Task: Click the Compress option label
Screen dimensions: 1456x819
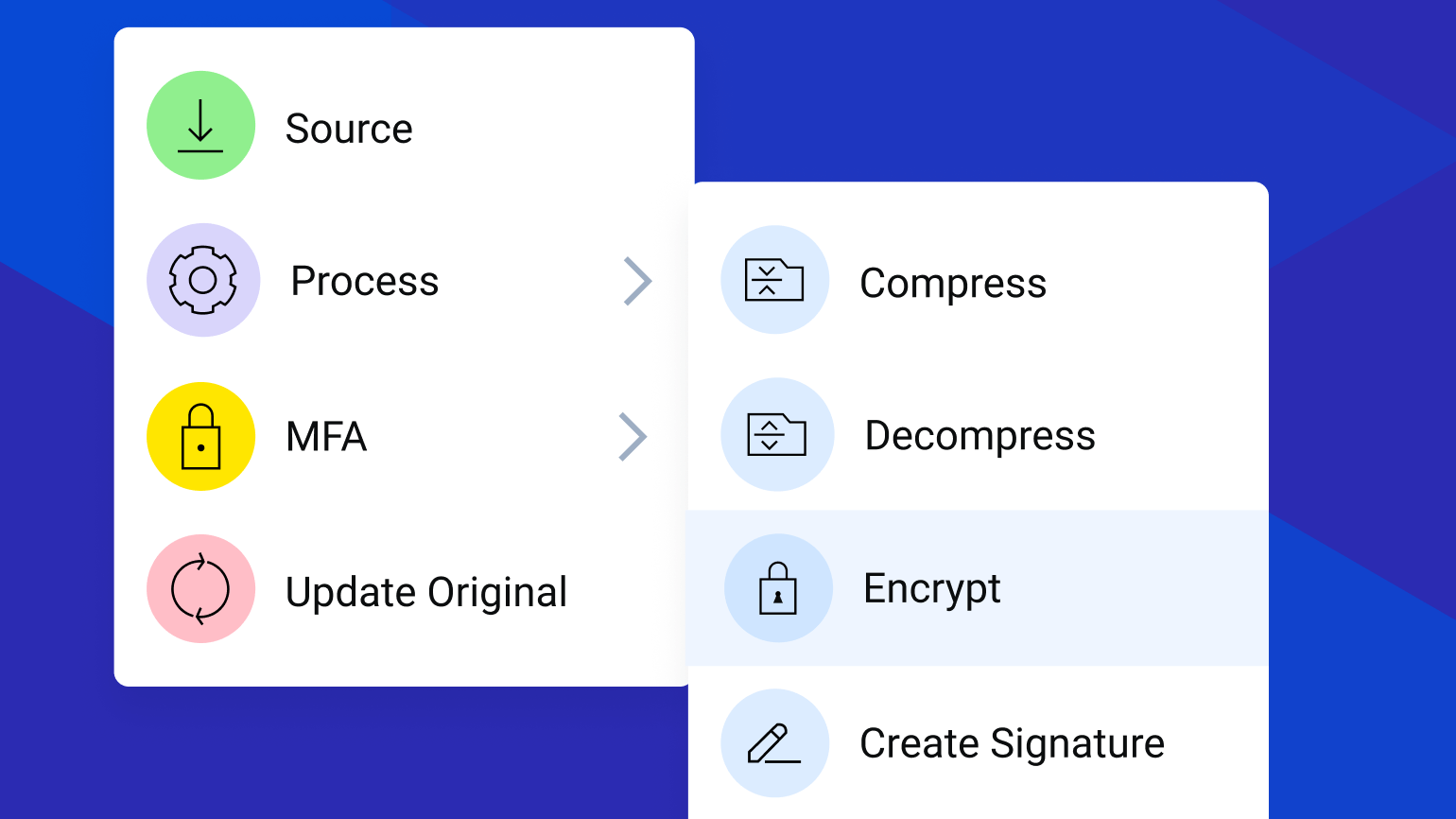Action: click(953, 281)
